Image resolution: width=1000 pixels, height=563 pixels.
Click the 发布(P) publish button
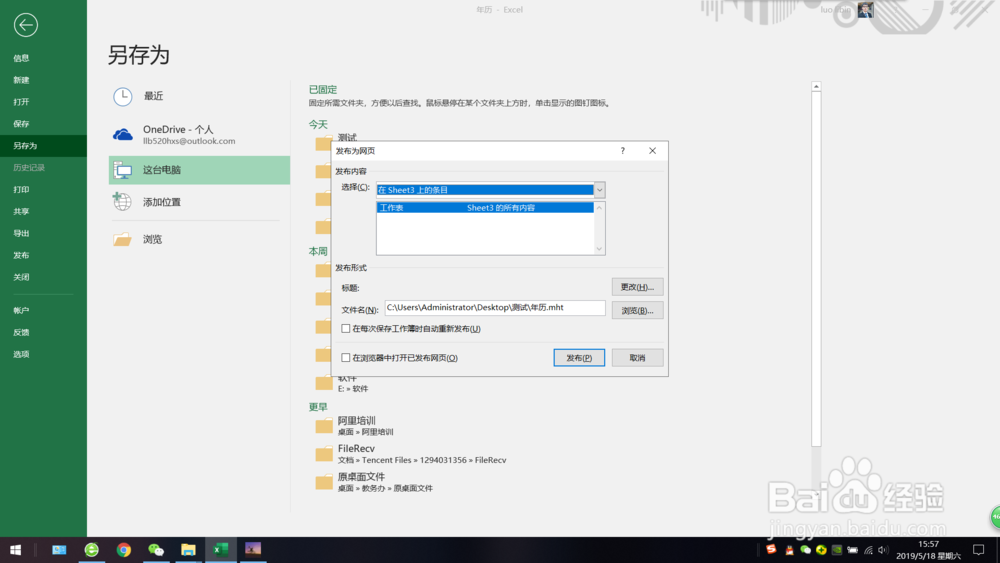(x=579, y=358)
